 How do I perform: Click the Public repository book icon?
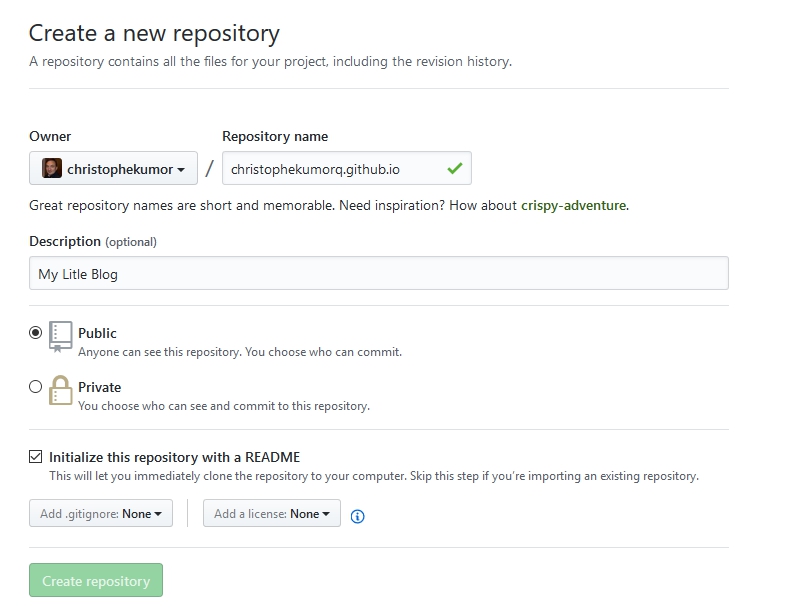coord(60,336)
